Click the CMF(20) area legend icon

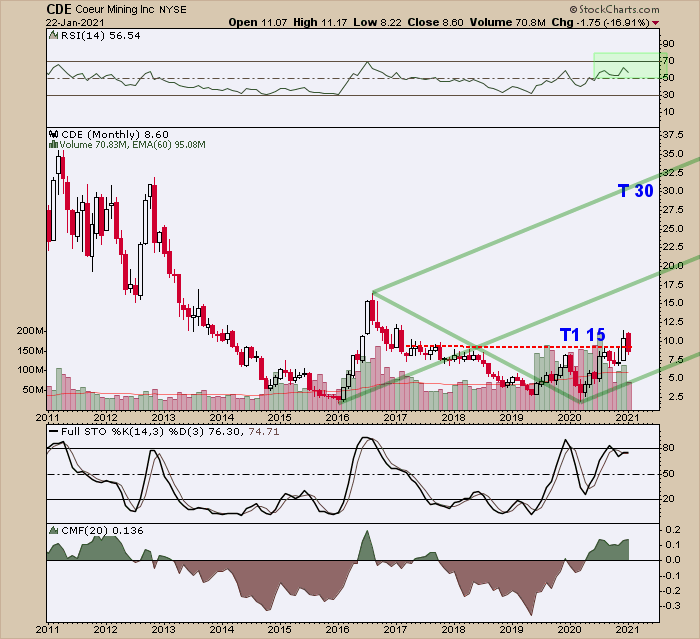click(x=54, y=530)
